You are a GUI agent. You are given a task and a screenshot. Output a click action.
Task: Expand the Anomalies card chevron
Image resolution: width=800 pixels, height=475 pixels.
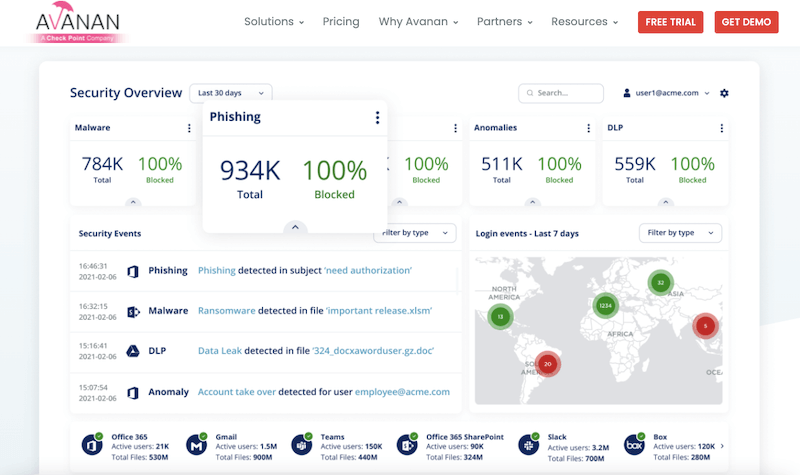(x=533, y=202)
